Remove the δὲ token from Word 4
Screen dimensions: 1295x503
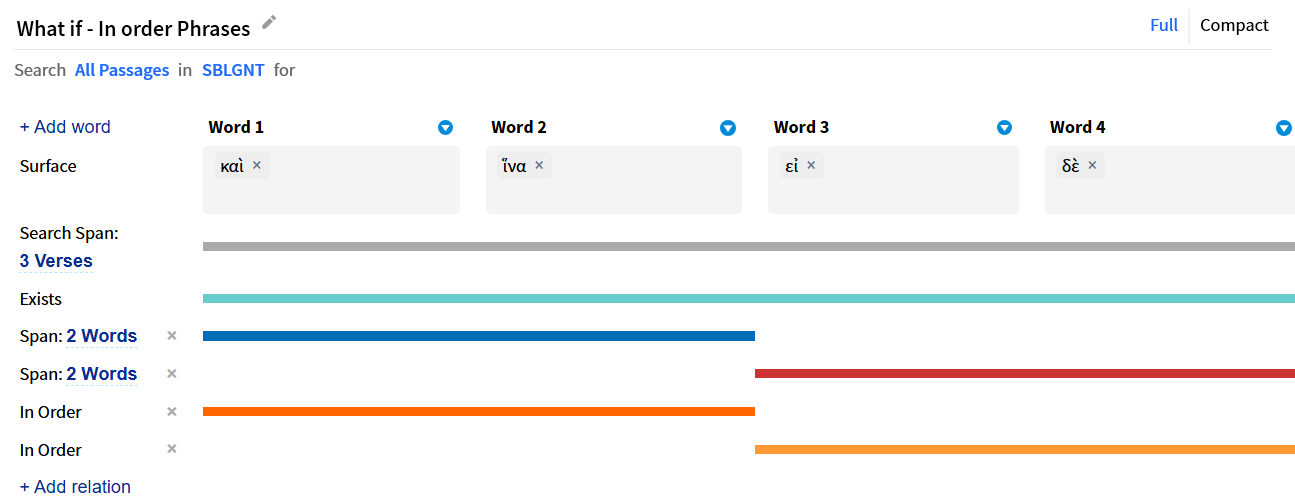click(x=1092, y=165)
